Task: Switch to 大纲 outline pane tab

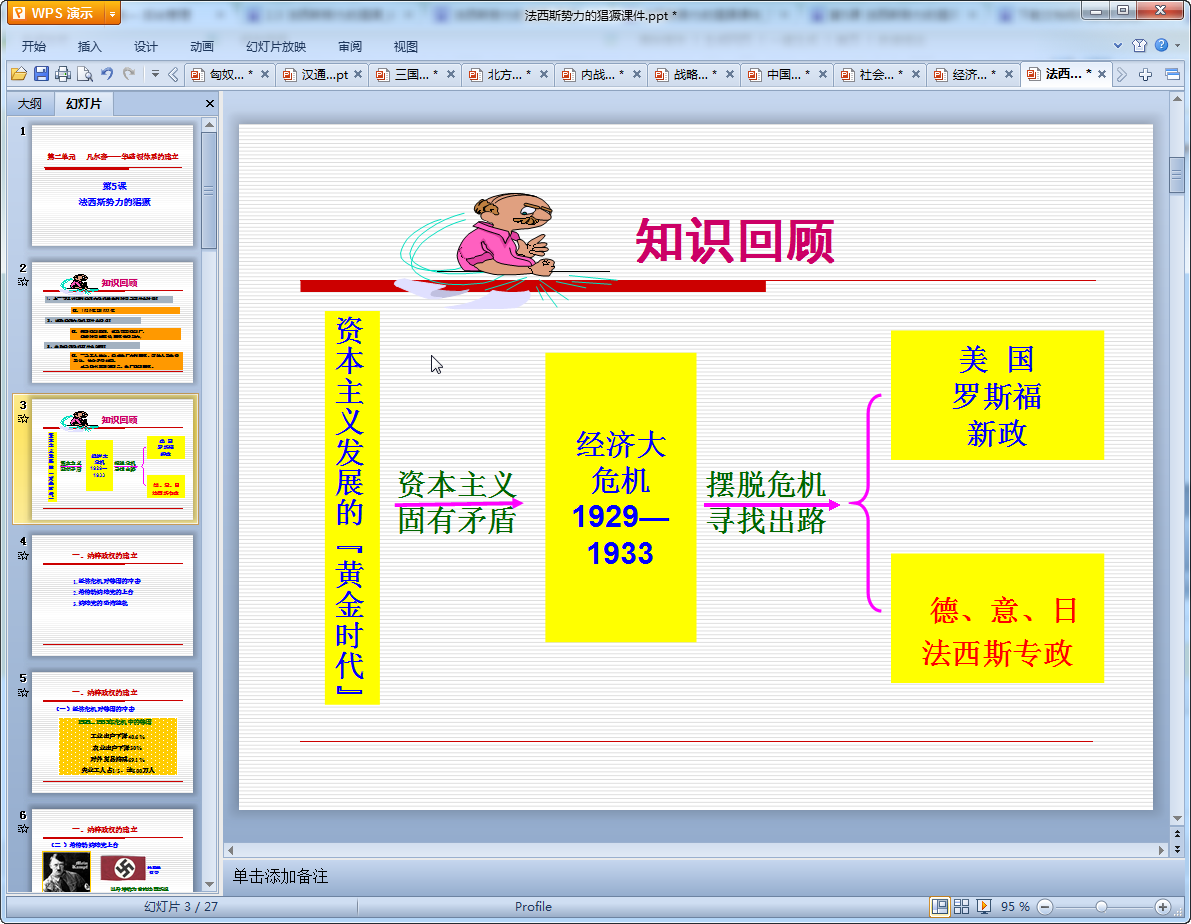Action: 30,103
